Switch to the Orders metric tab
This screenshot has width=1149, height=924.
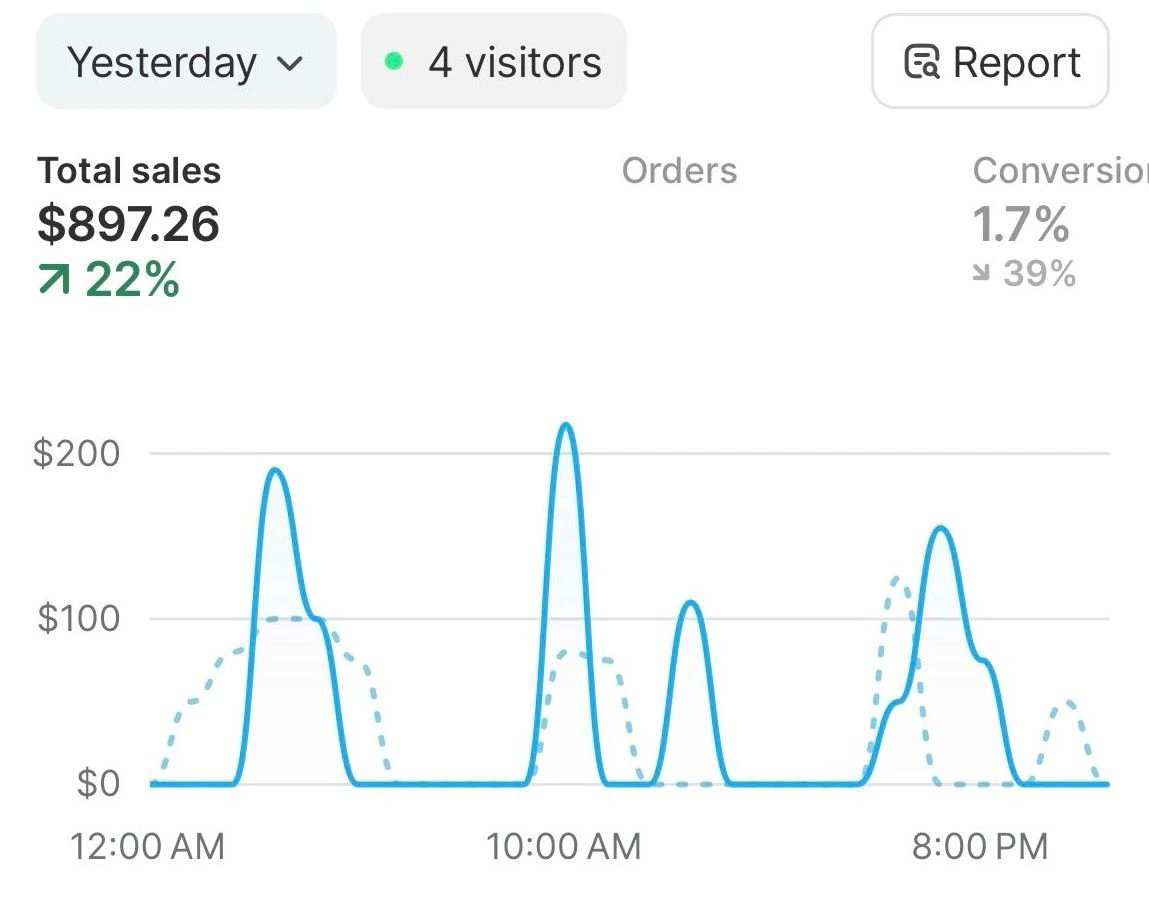679,171
